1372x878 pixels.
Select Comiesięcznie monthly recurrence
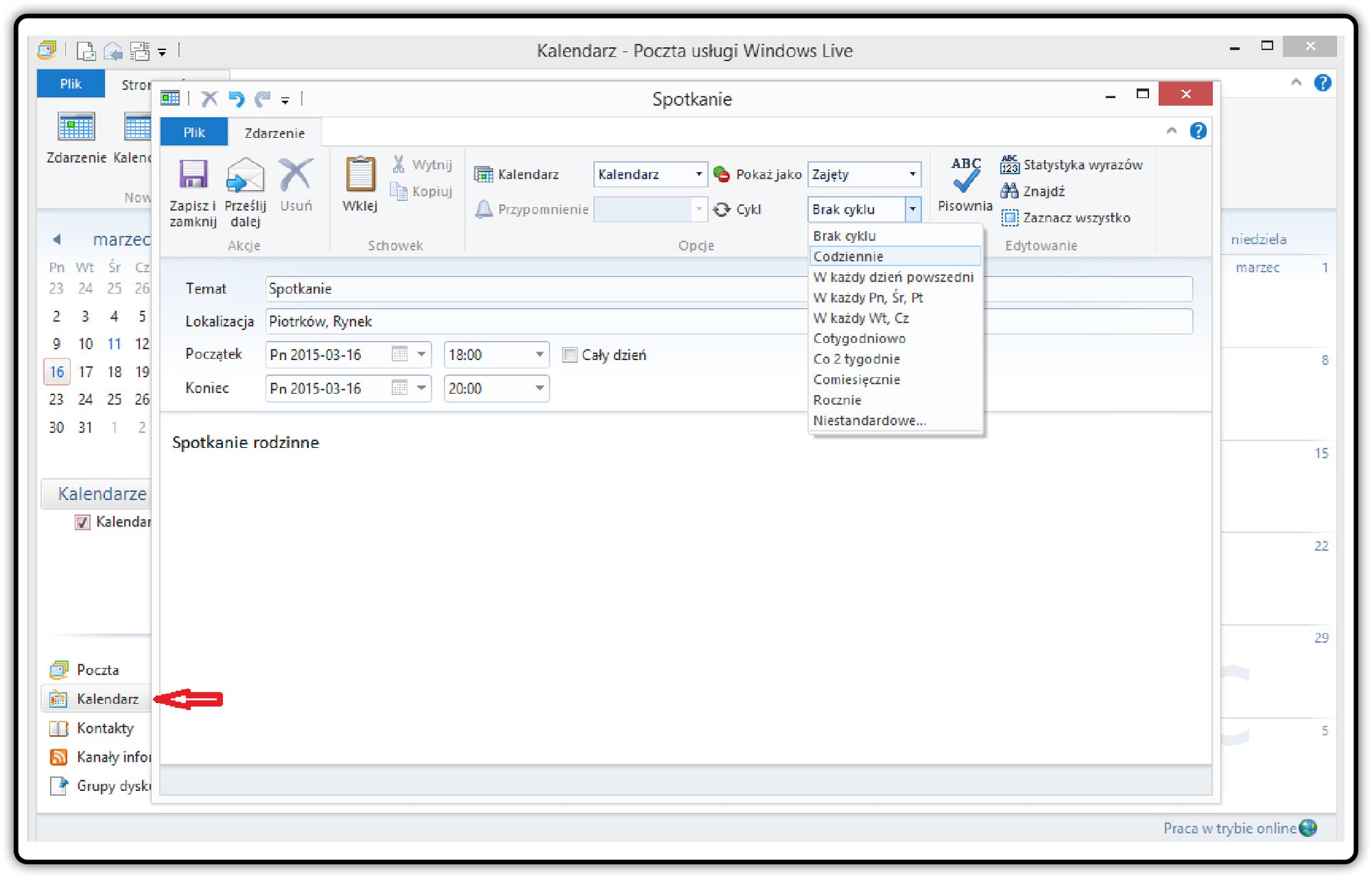click(x=895, y=379)
